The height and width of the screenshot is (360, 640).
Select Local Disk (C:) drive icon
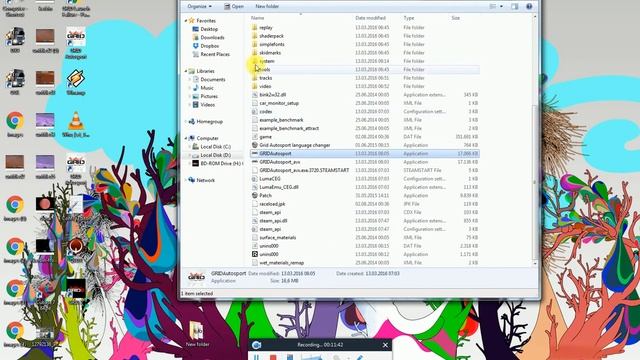point(196,147)
